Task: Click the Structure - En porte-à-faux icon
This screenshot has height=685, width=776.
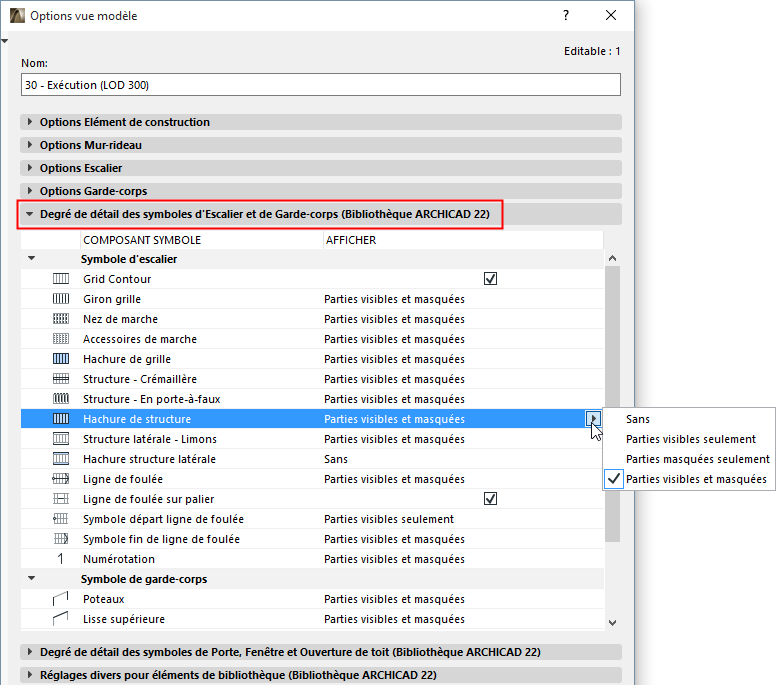Action: (x=61, y=399)
